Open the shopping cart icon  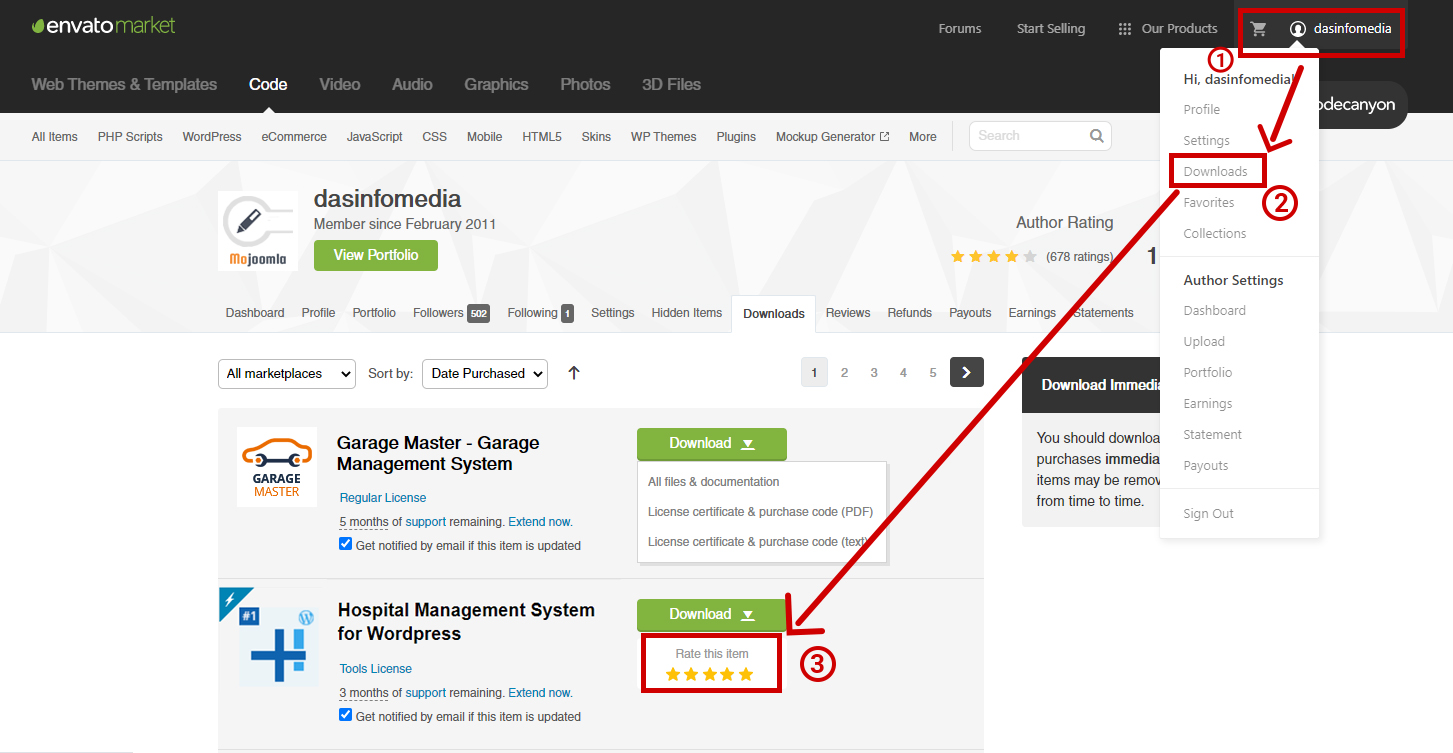pos(1258,29)
